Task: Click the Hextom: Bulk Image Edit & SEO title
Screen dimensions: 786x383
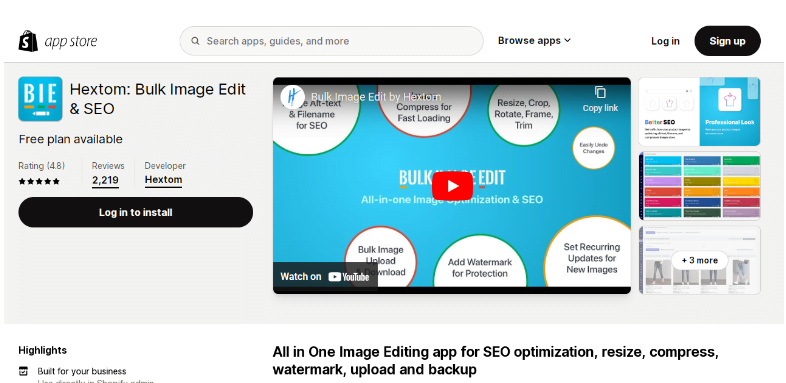Action: pos(157,99)
